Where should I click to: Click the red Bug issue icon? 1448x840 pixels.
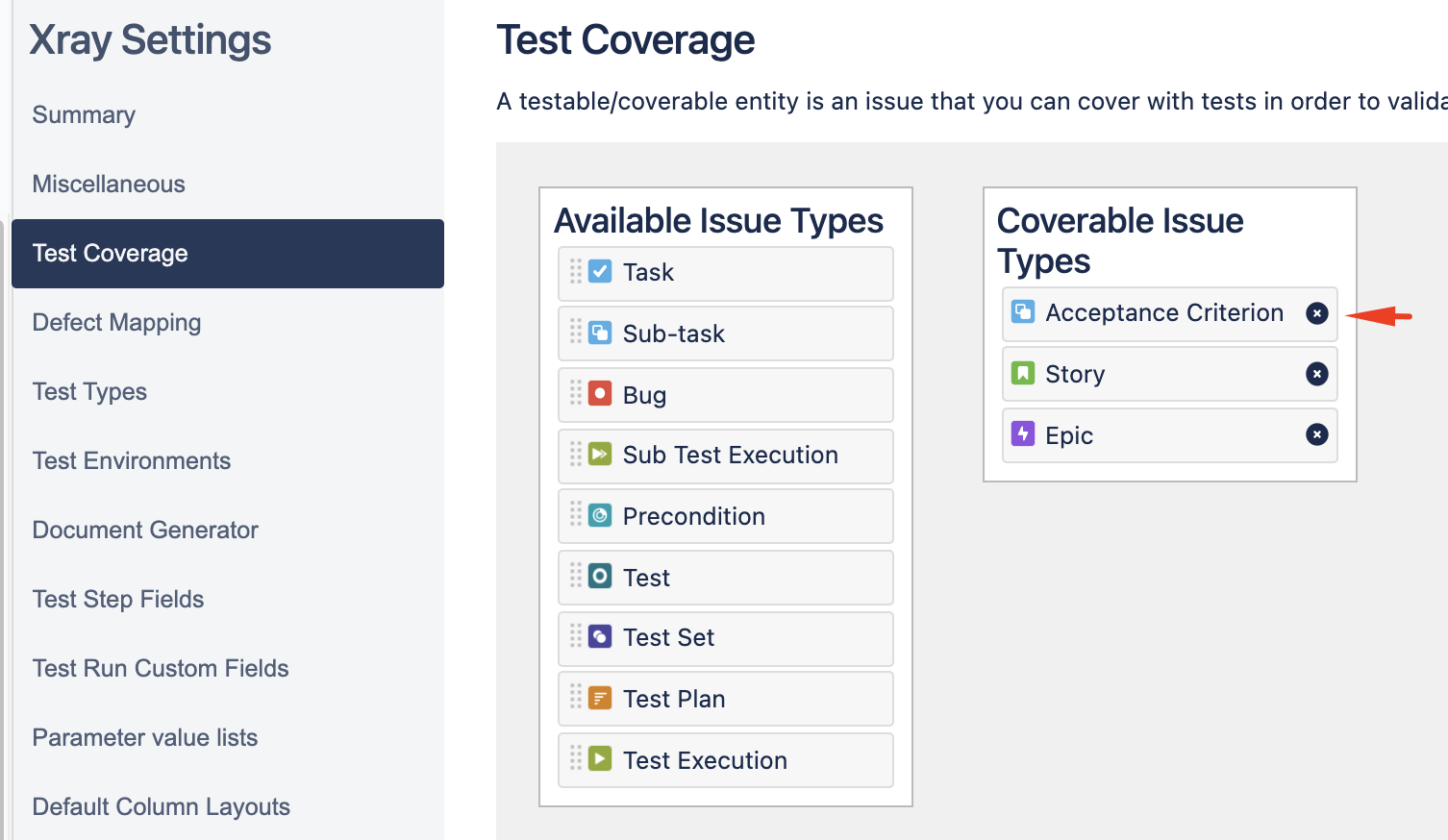point(600,393)
